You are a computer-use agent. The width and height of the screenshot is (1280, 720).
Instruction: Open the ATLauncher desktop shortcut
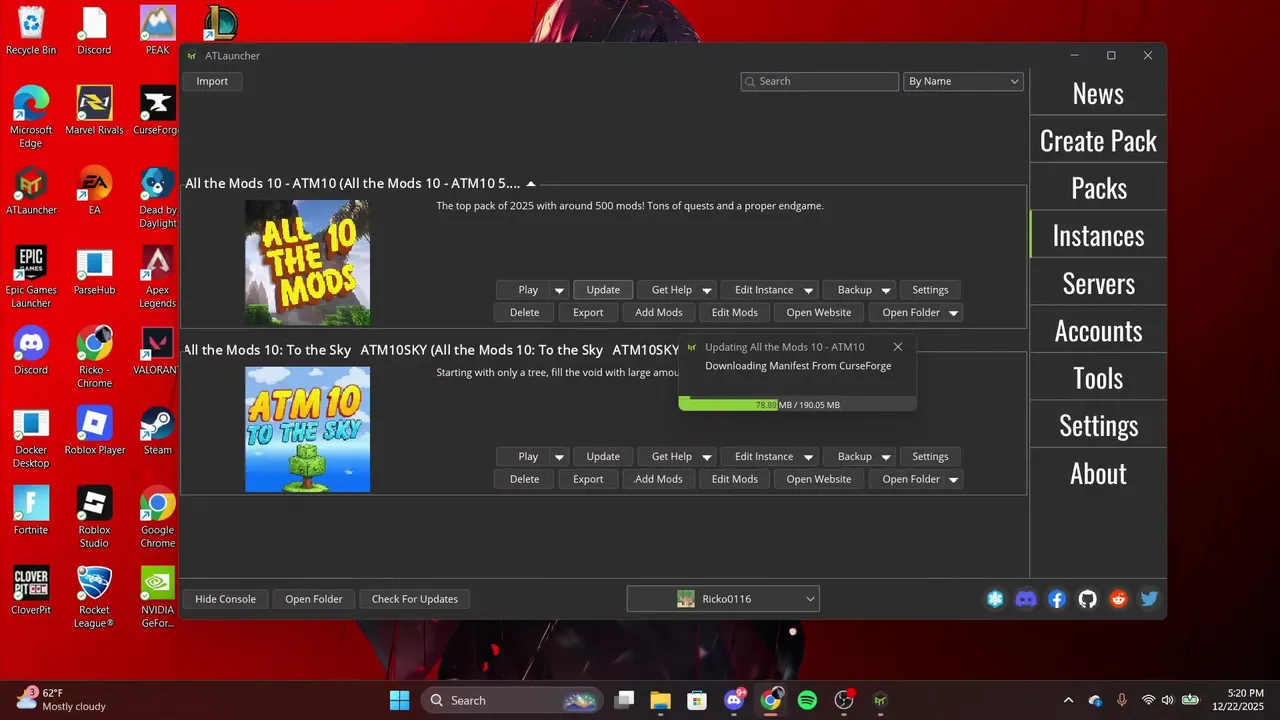click(31, 190)
